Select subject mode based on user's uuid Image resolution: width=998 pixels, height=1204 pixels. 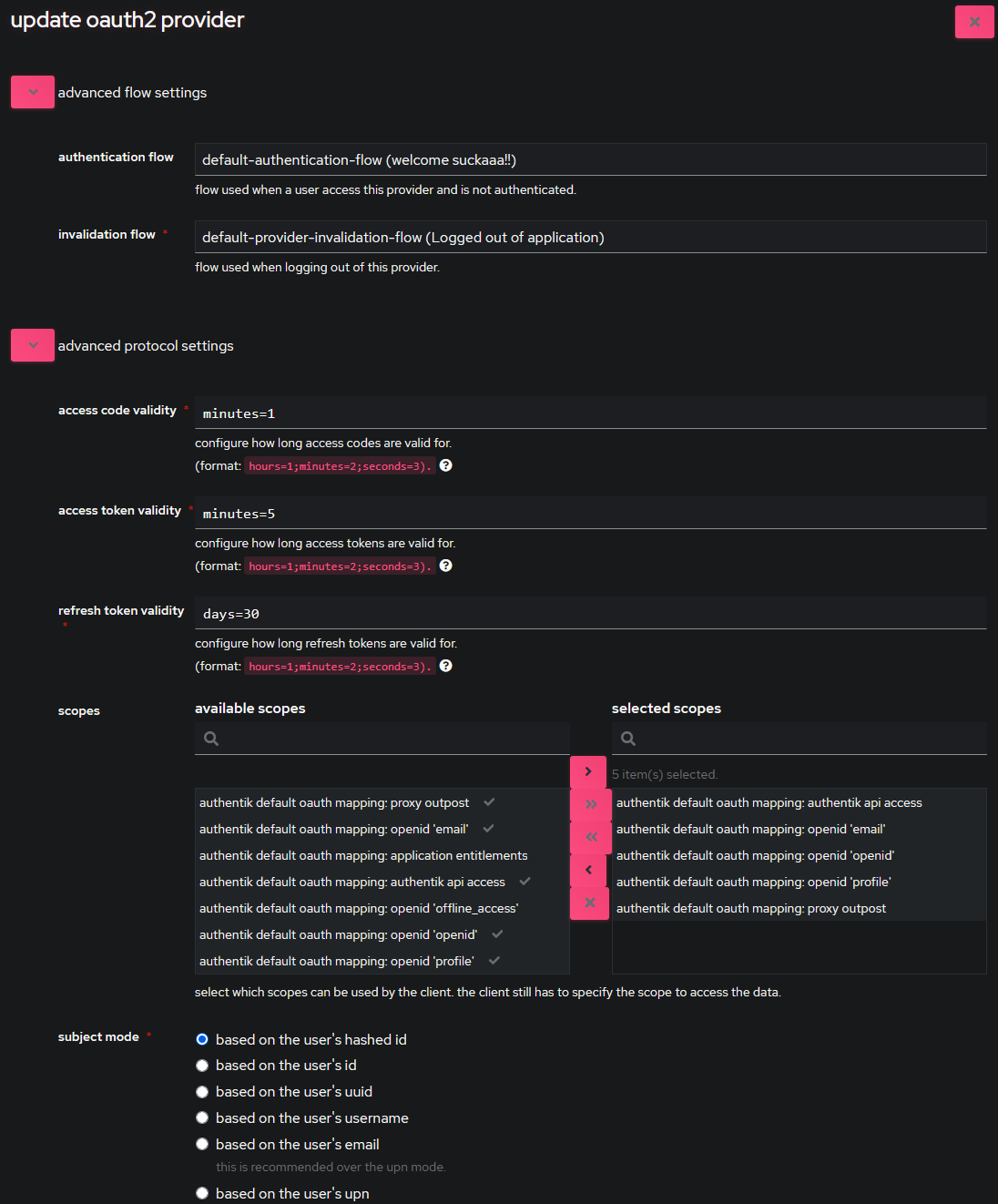coord(202,1091)
